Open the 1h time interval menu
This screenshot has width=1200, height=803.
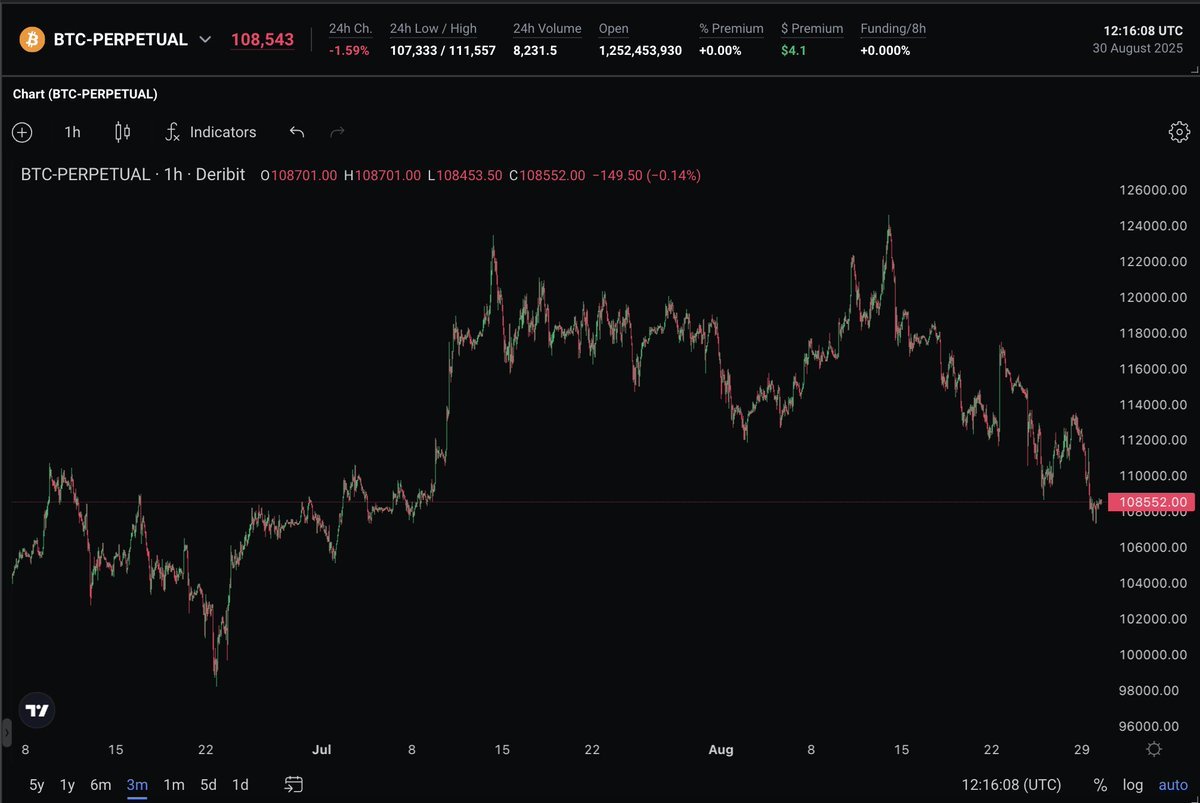pos(72,132)
